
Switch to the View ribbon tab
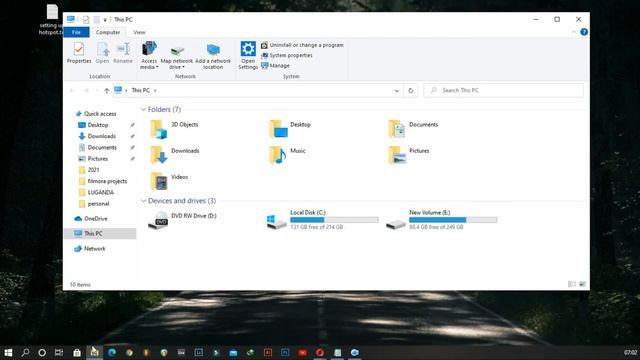[139, 32]
